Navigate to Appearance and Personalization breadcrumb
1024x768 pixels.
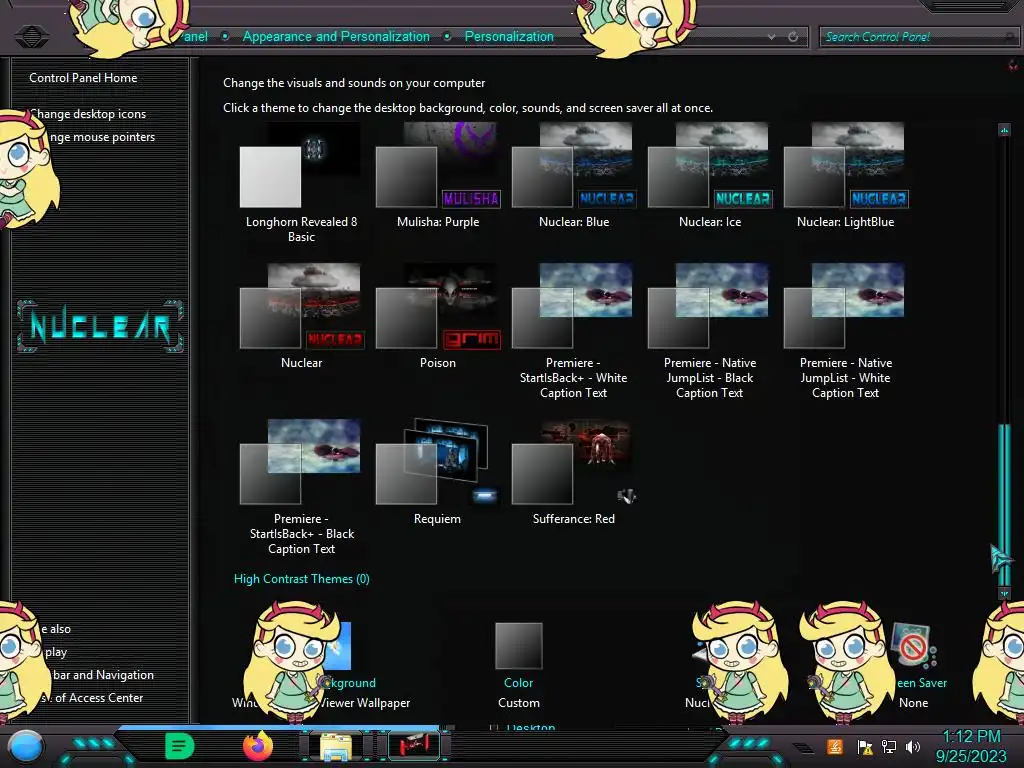coord(336,37)
